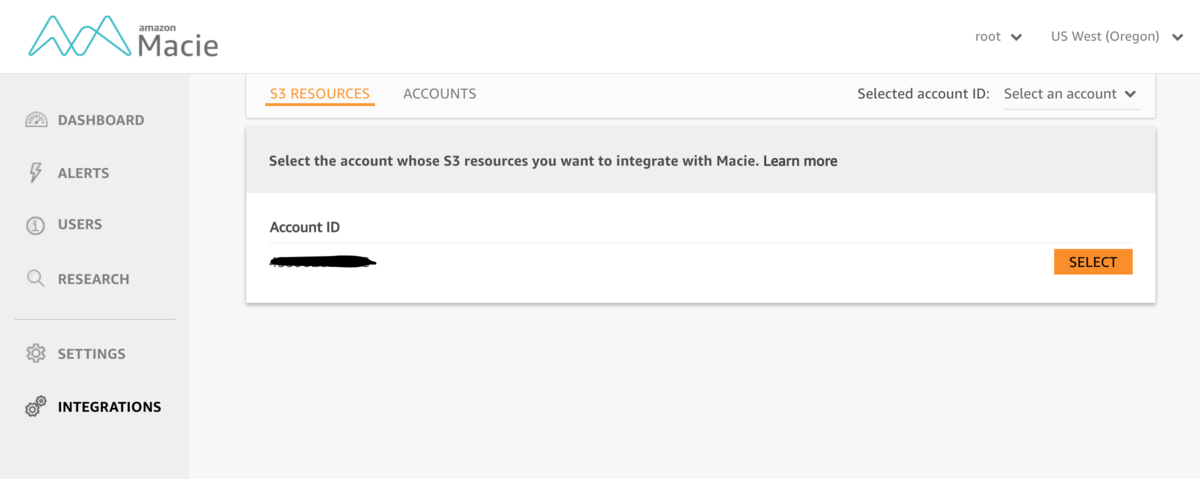Follow the Learn more link
The image size is (1200, 479).
[800, 161]
